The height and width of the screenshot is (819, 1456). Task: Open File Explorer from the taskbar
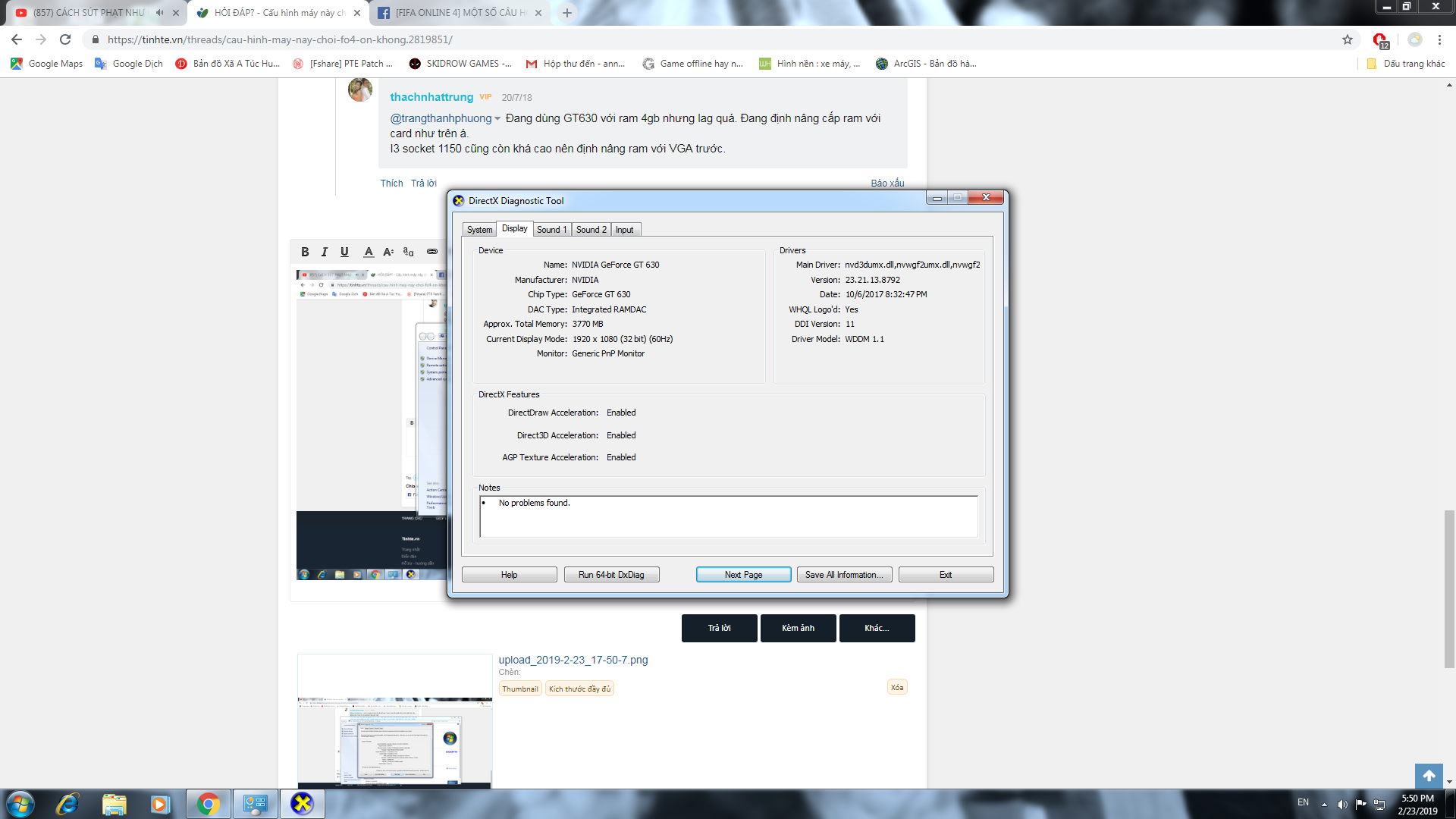click(114, 804)
